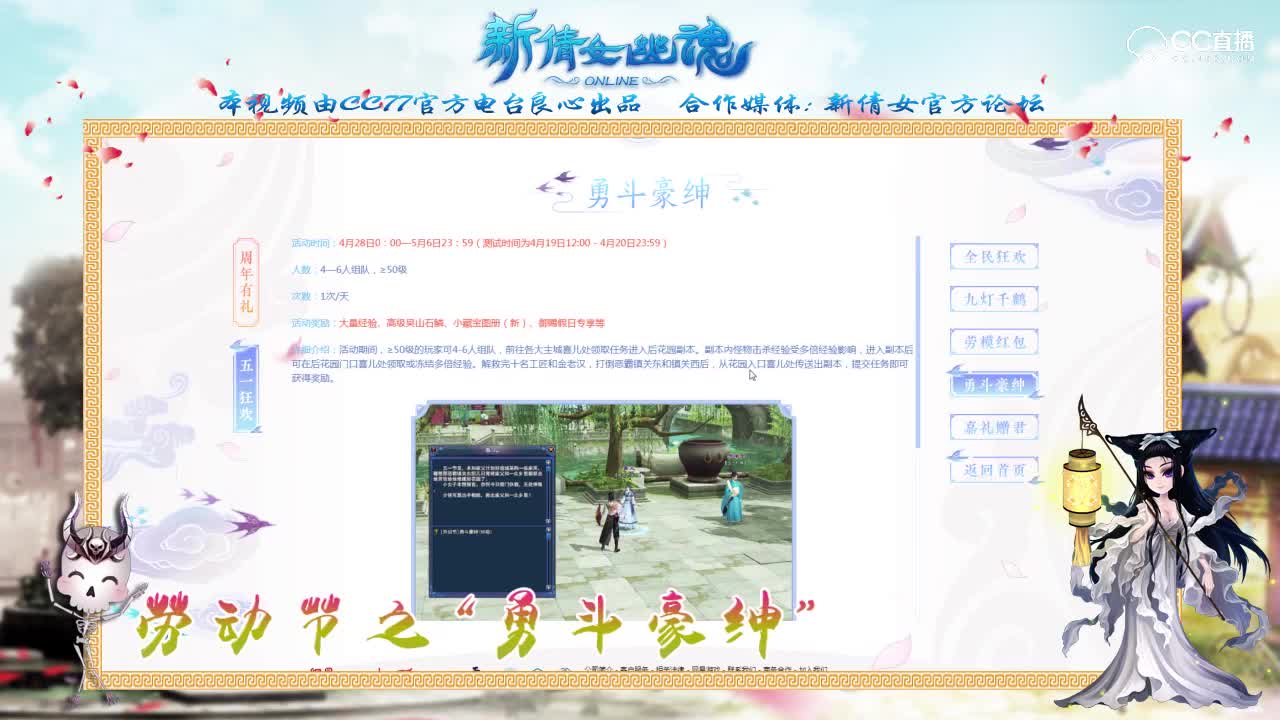The width and height of the screenshot is (1280, 720).
Task: Select the highlighted 勇斗豪绅 button
Action: point(994,384)
